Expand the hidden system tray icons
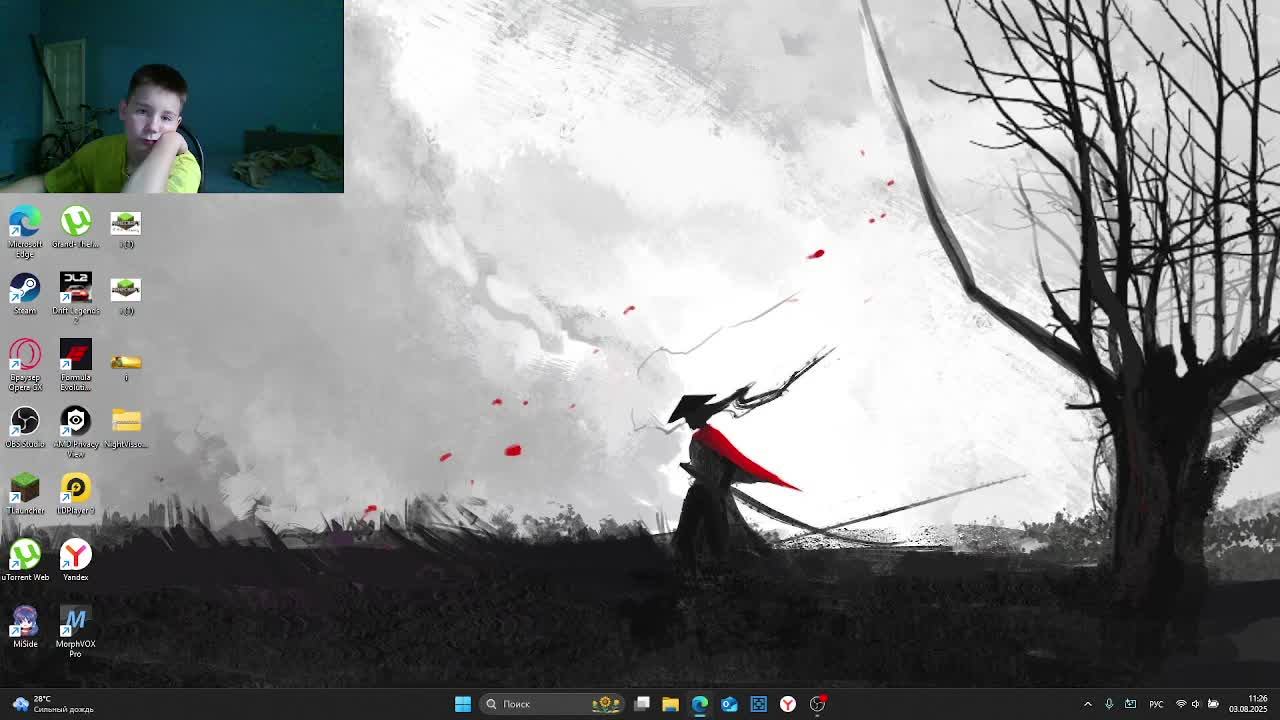Screen dimensions: 1280x720 tap(1088, 704)
